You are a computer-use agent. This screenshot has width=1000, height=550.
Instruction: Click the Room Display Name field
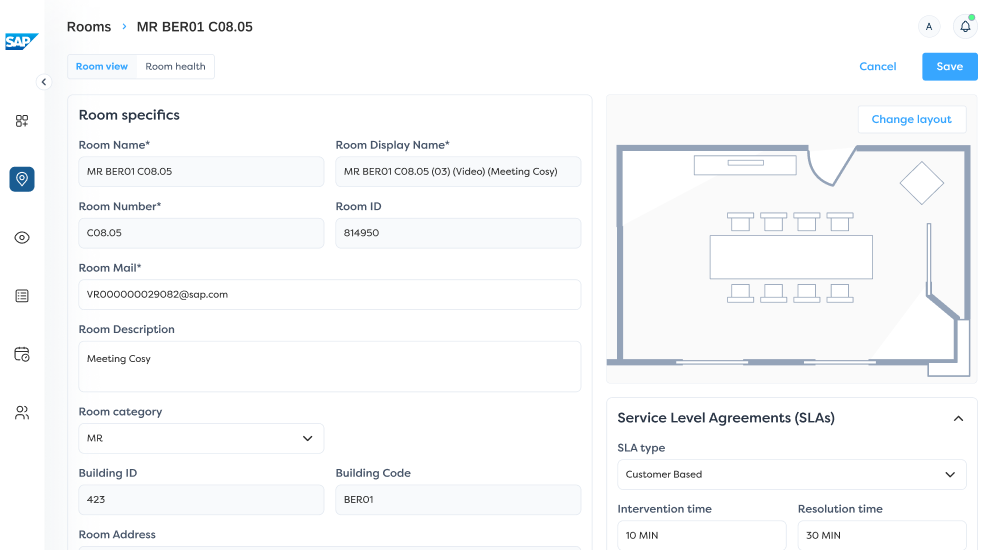pos(458,172)
